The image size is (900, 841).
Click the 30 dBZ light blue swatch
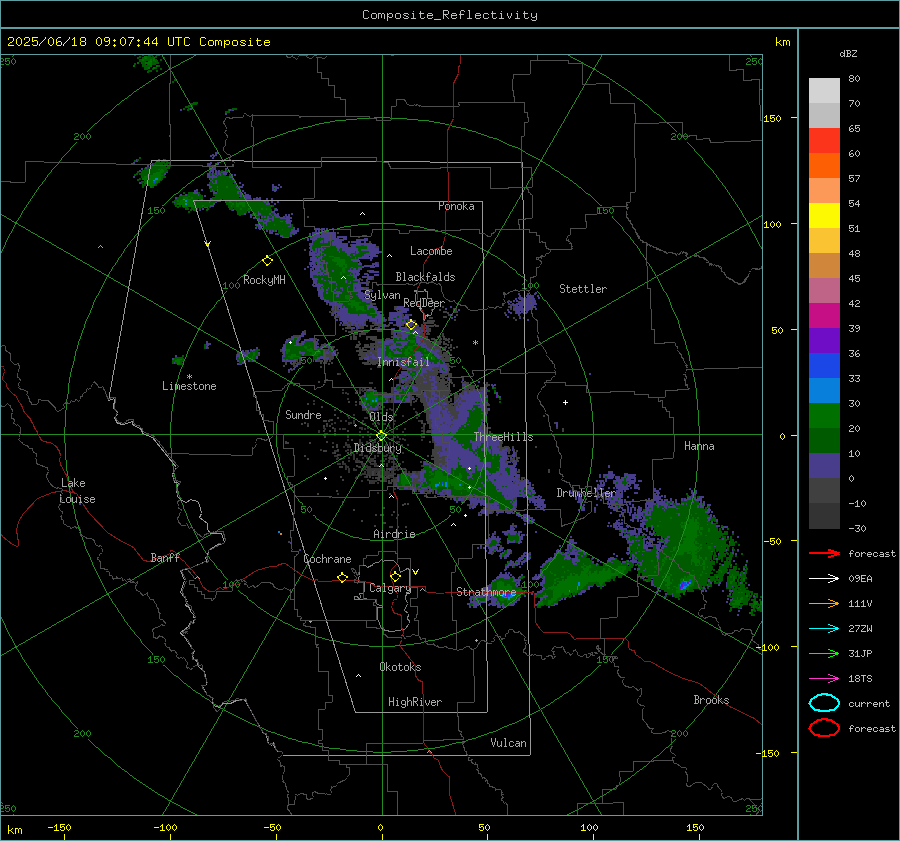[824, 390]
